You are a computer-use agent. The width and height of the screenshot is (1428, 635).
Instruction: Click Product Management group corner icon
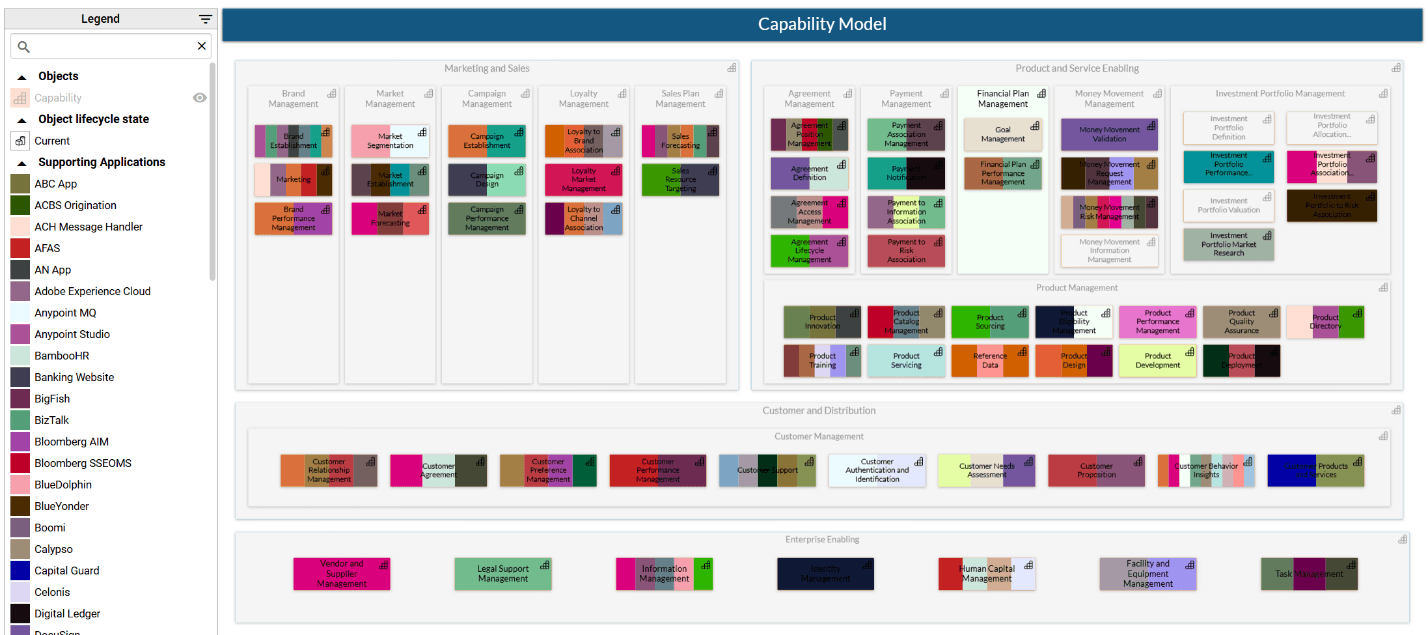[1383, 287]
